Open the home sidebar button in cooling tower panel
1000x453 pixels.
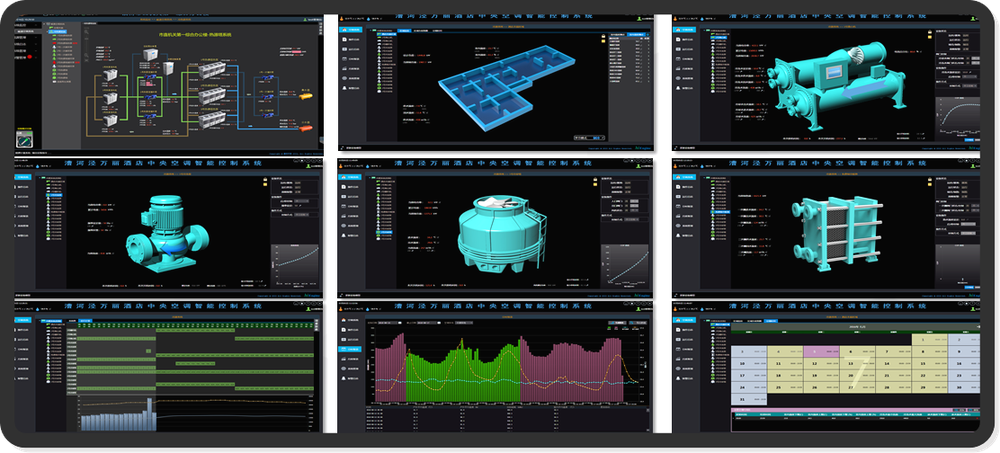[349, 177]
